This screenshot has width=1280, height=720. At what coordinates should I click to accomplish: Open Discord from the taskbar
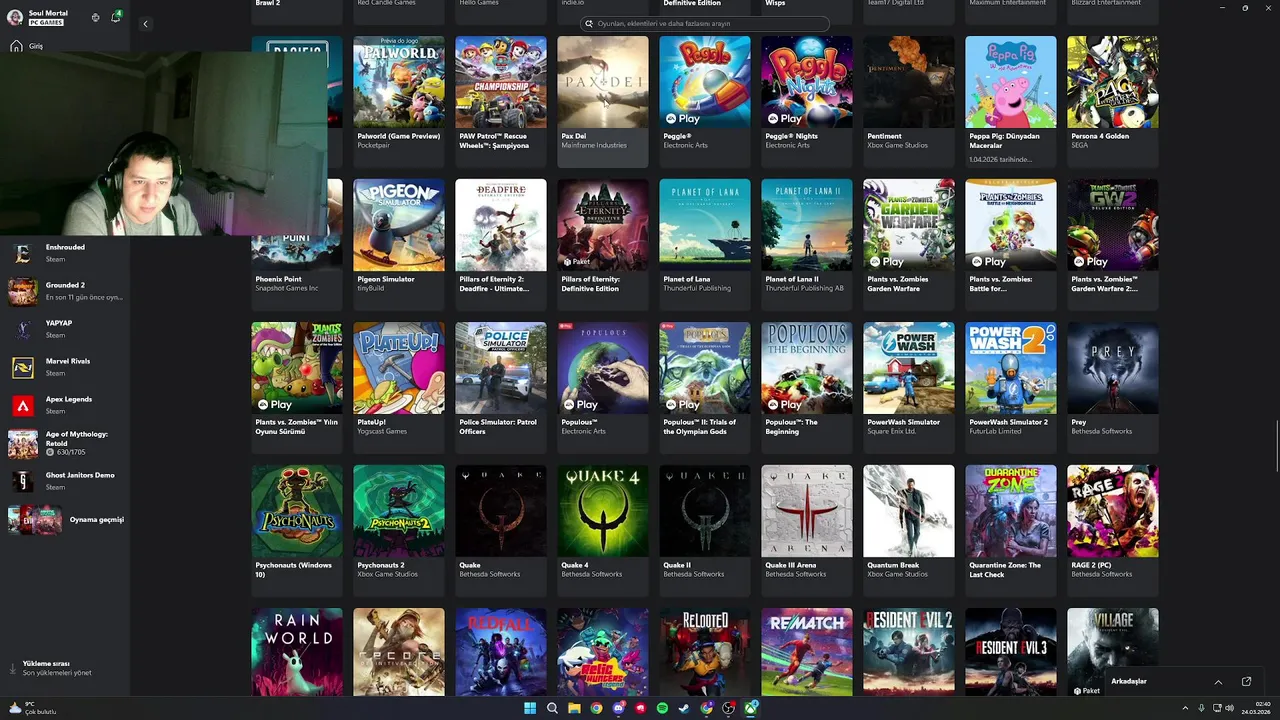pyautogui.click(x=618, y=708)
